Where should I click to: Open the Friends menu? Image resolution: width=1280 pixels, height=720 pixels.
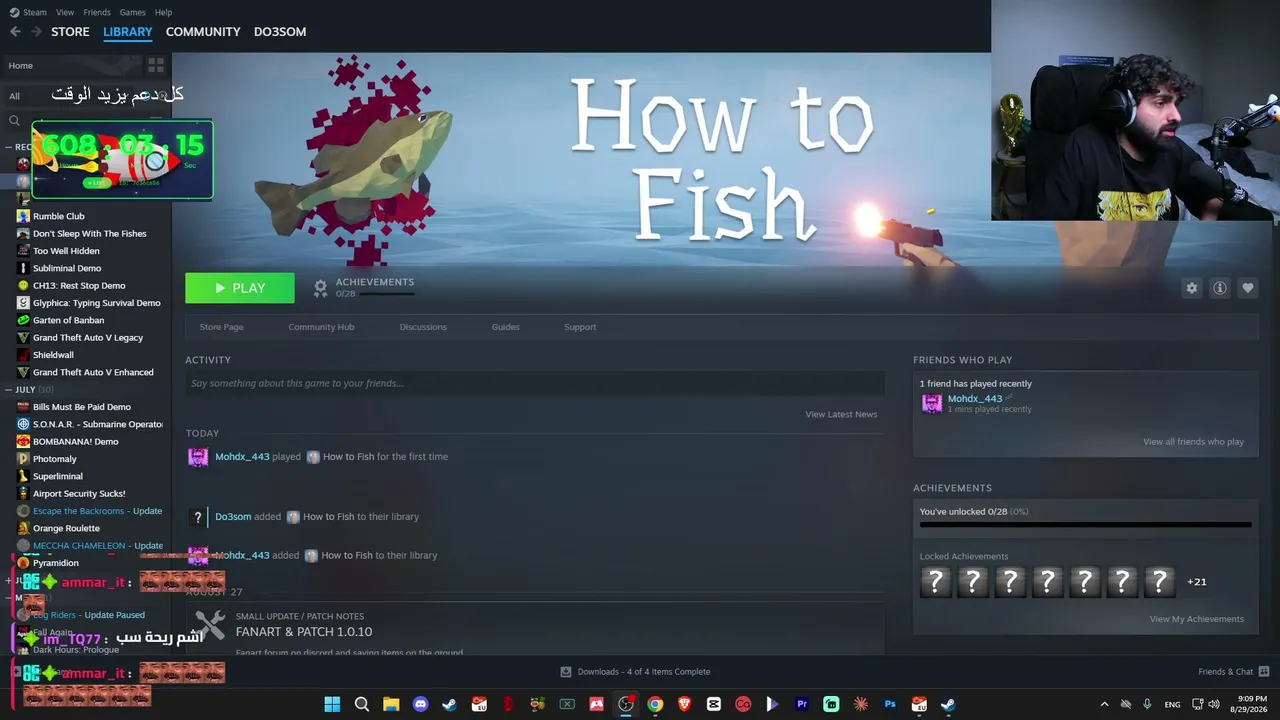coord(97,12)
